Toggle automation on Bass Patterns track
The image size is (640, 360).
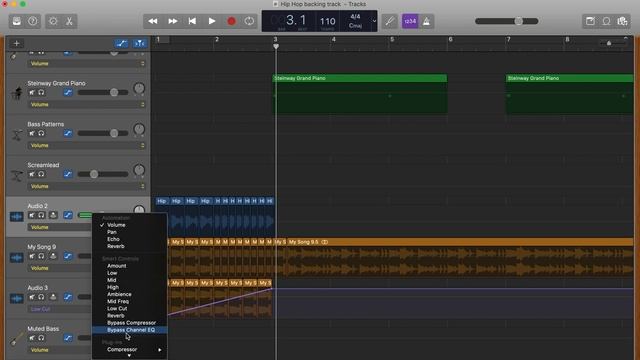(x=68, y=133)
